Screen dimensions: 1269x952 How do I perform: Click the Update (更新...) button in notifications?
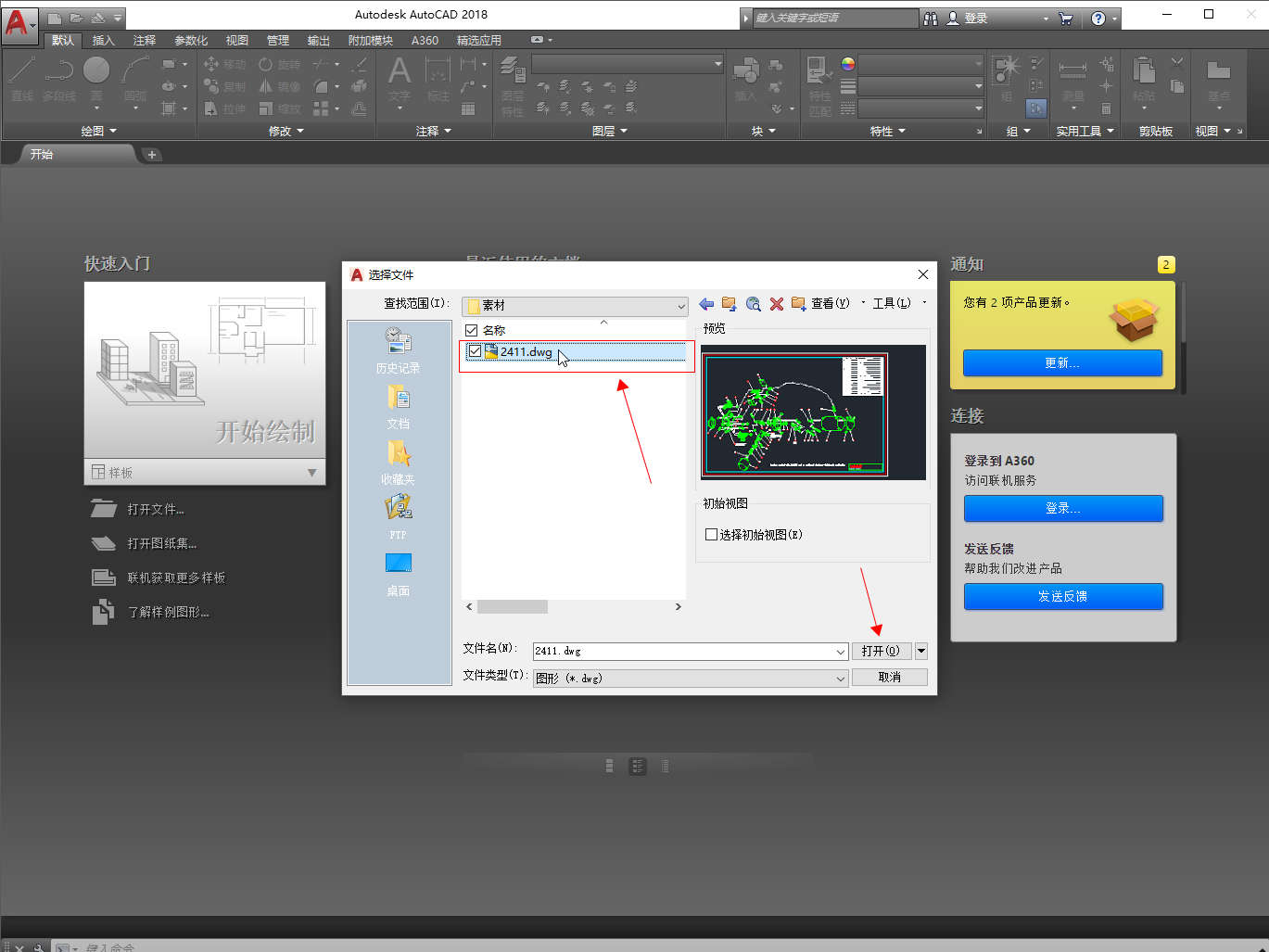click(1062, 362)
